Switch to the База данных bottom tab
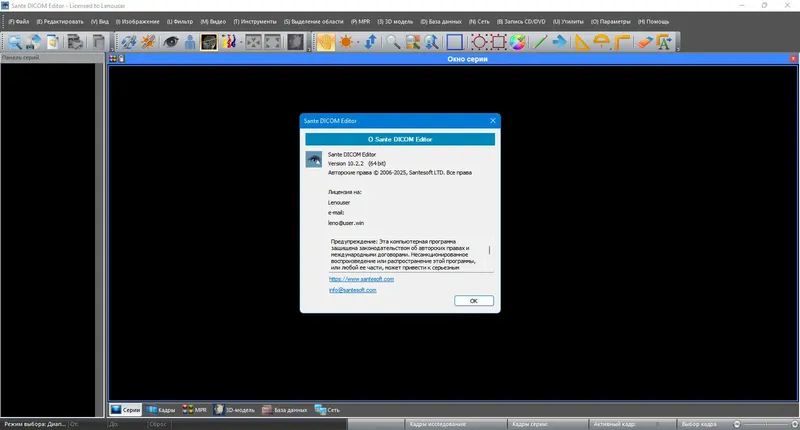The width and height of the screenshot is (800, 430). click(x=284, y=410)
